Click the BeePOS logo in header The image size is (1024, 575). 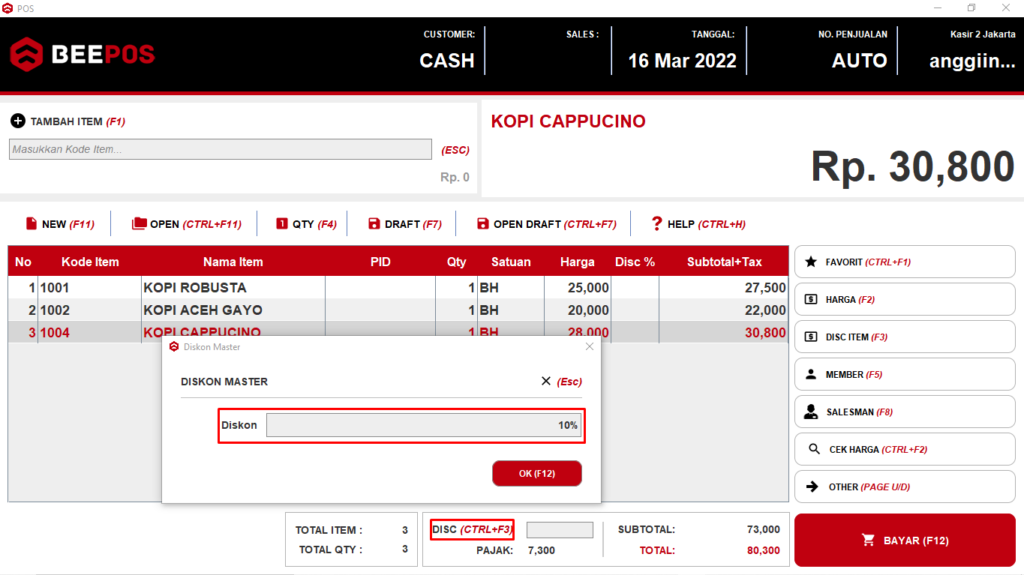click(82, 54)
